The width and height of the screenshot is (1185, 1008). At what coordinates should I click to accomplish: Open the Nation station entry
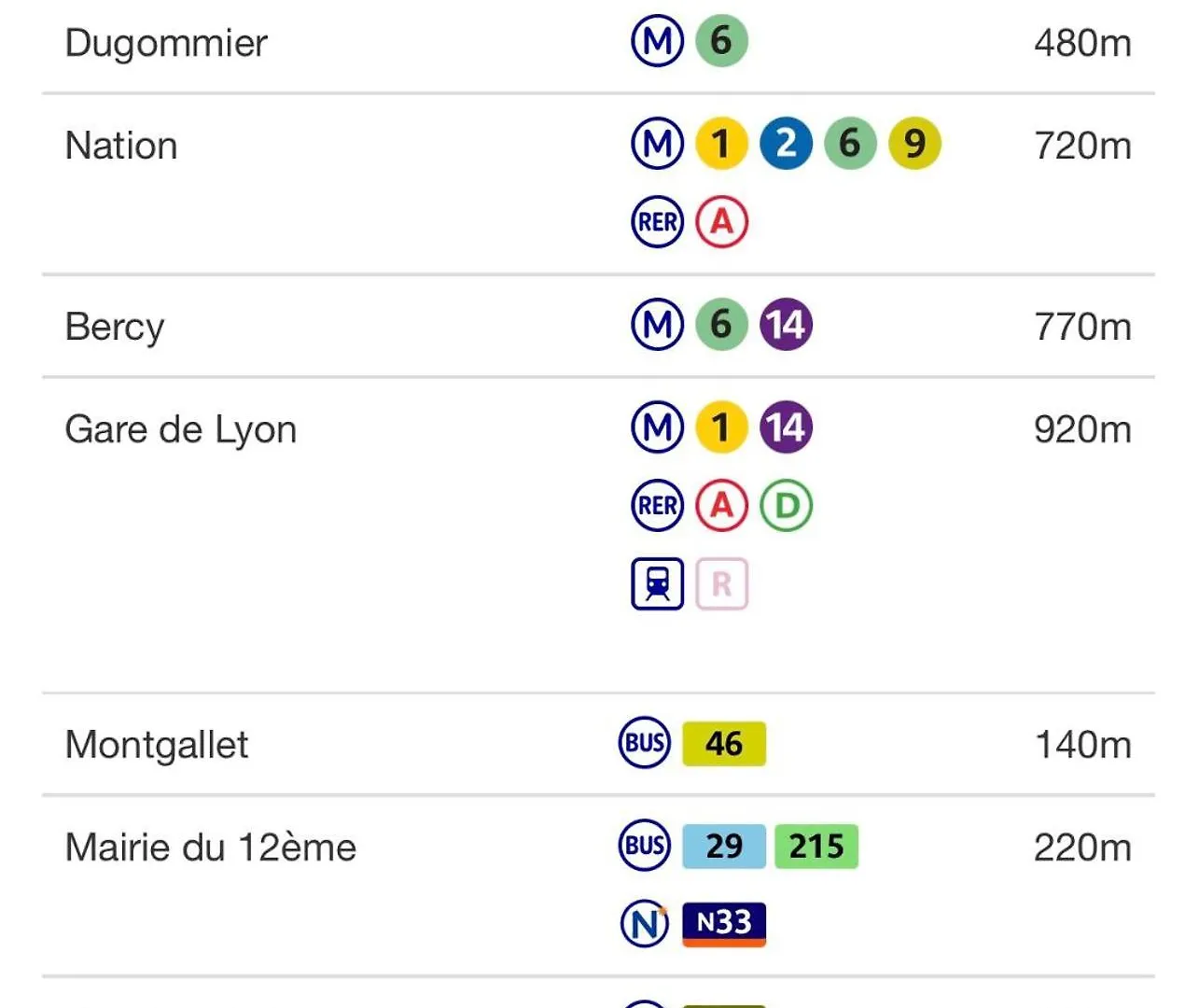pos(598,184)
